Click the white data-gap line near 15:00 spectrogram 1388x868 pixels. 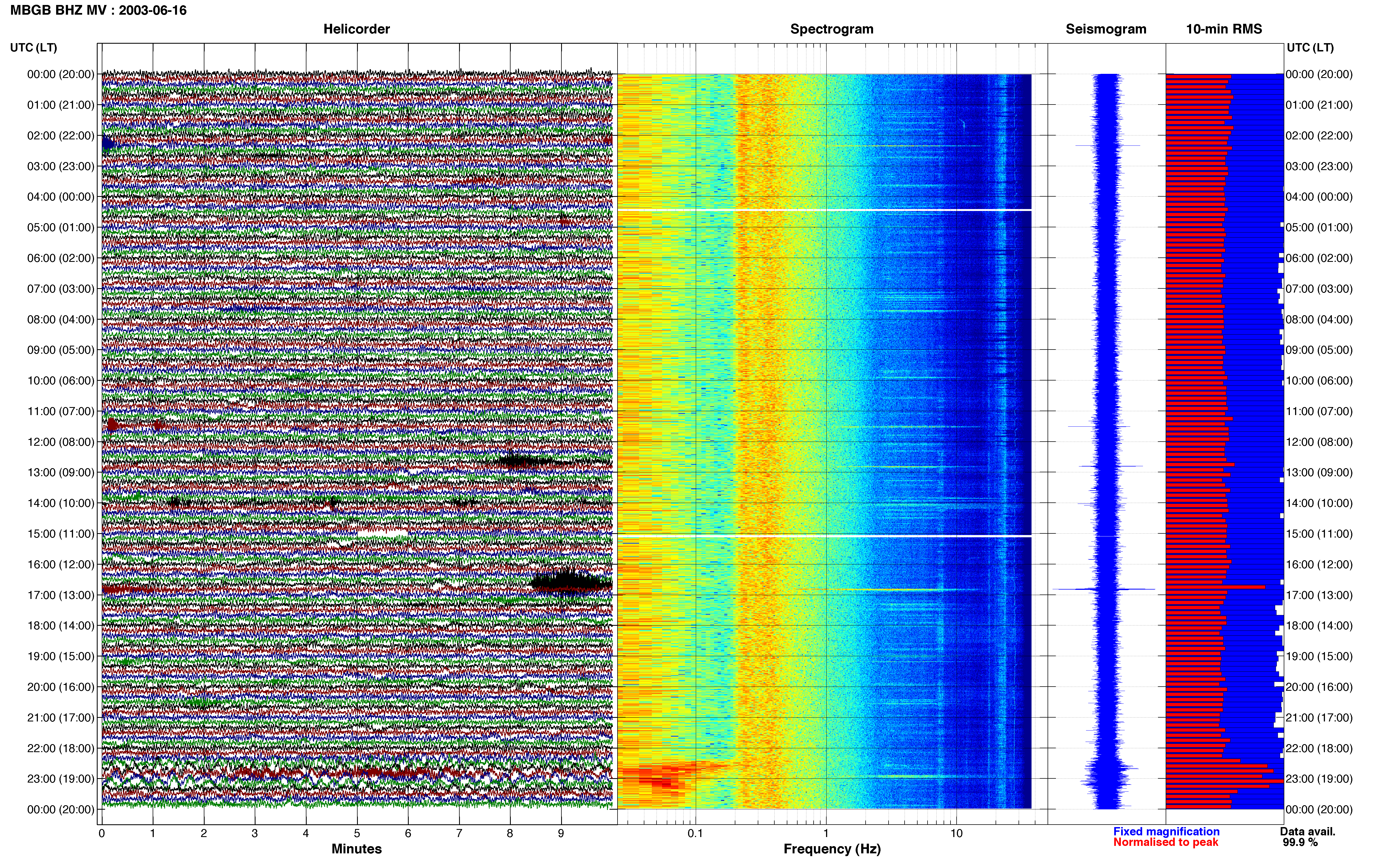[824, 536]
